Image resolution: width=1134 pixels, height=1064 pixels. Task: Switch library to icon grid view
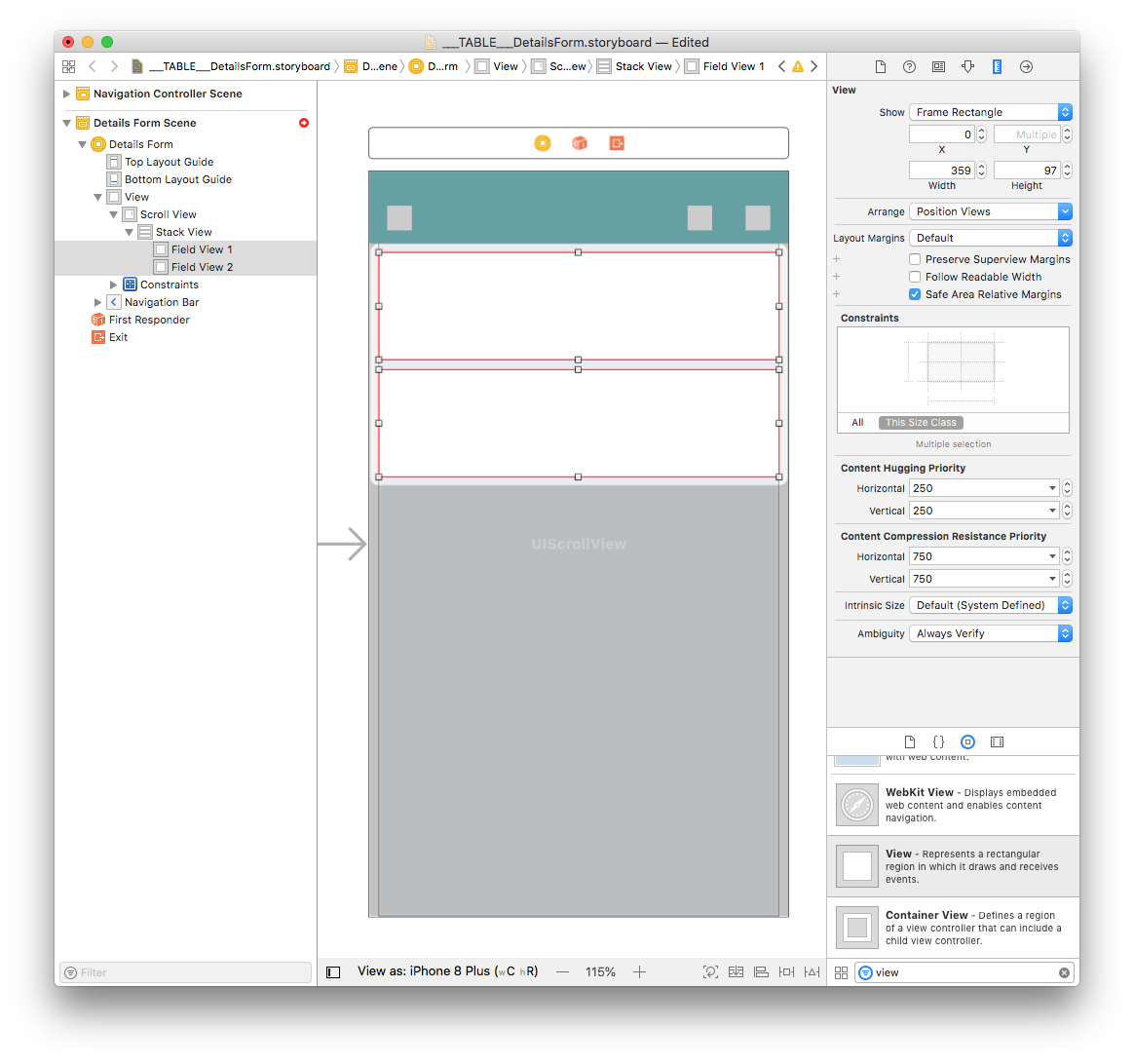pyautogui.click(x=841, y=972)
